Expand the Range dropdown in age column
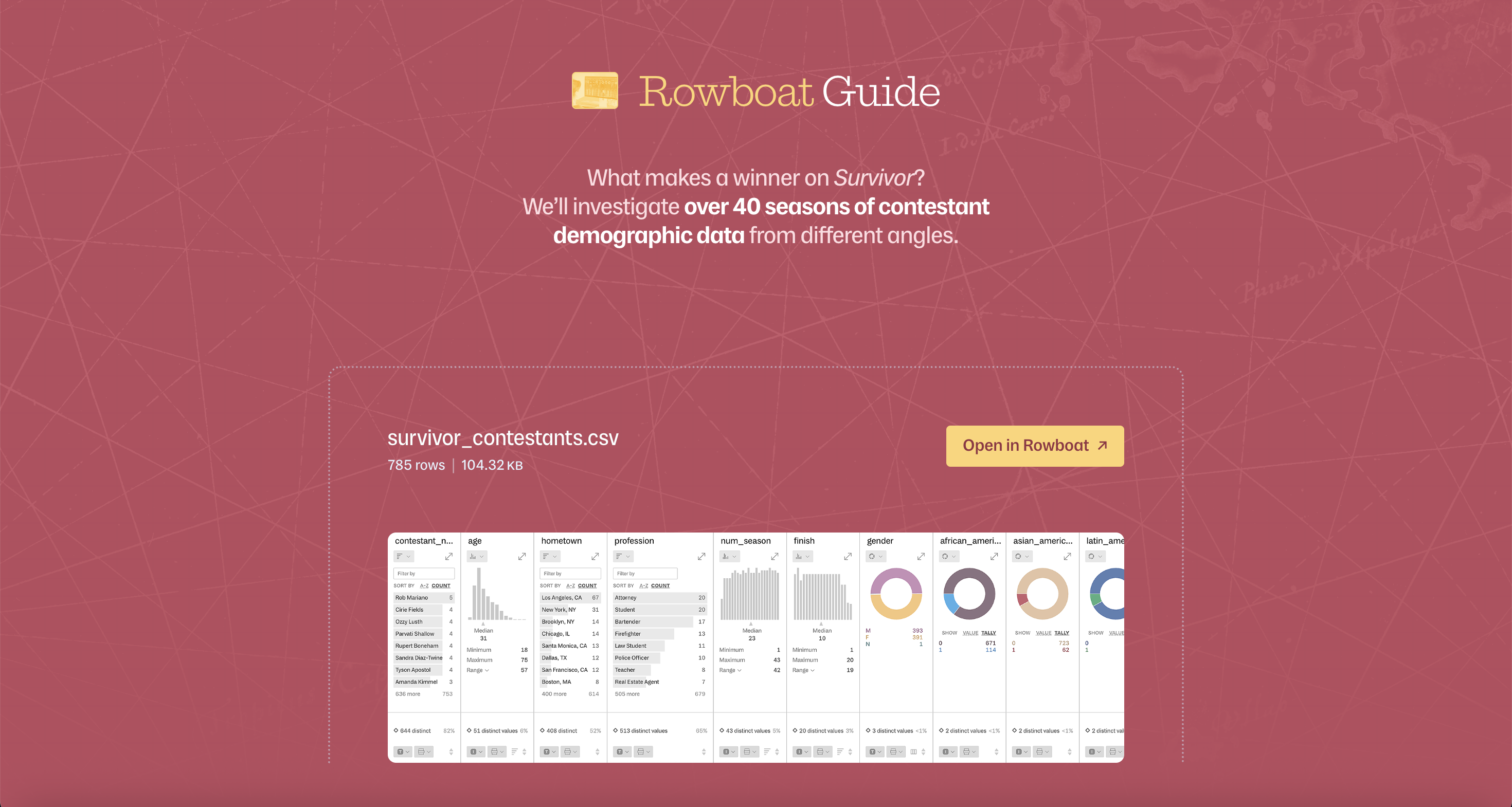1512x807 pixels. (487, 670)
